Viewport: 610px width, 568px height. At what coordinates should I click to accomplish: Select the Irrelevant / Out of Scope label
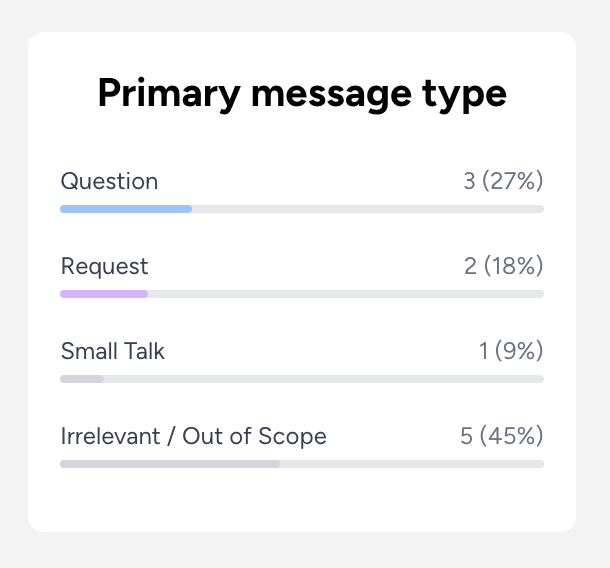coord(193,436)
